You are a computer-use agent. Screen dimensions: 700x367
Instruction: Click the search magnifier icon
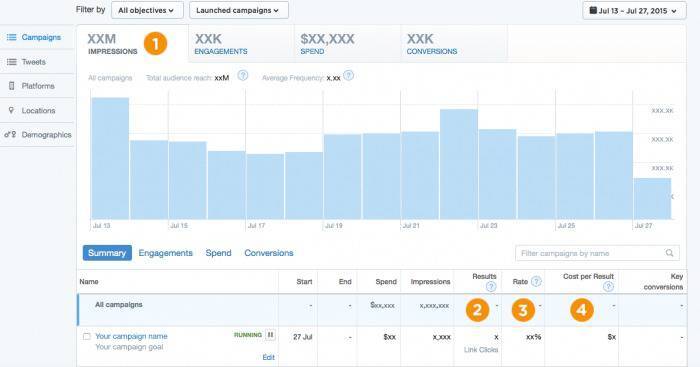(669, 253)
